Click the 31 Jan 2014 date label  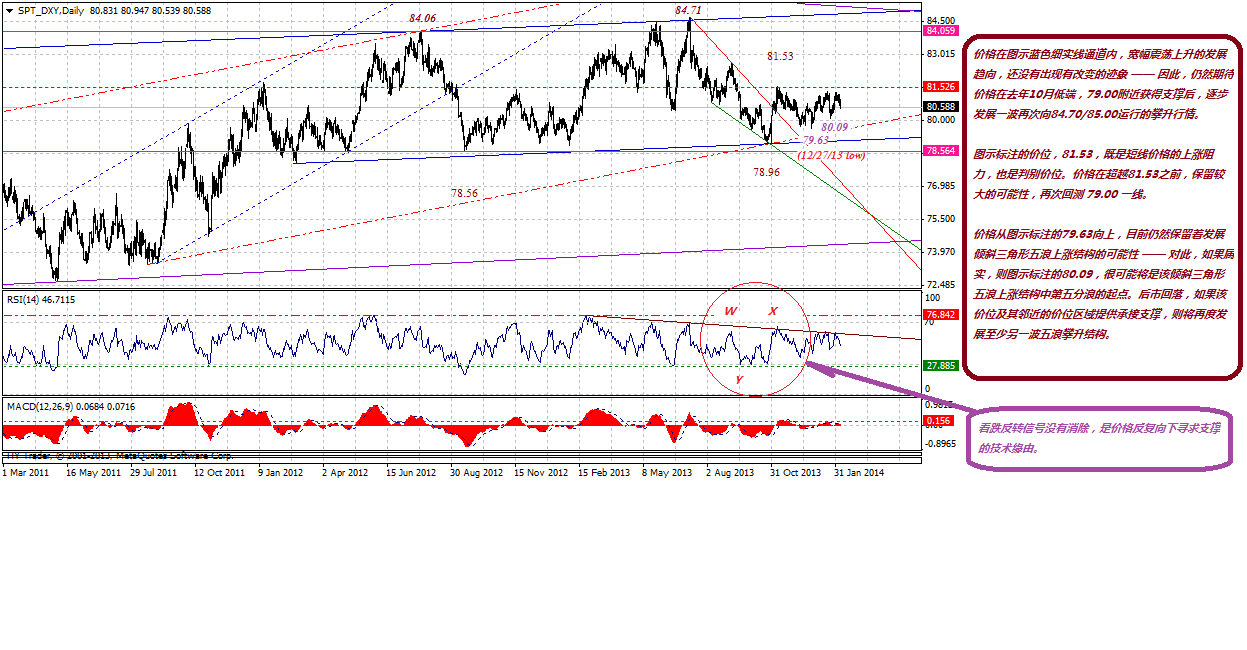click(859, 472)
